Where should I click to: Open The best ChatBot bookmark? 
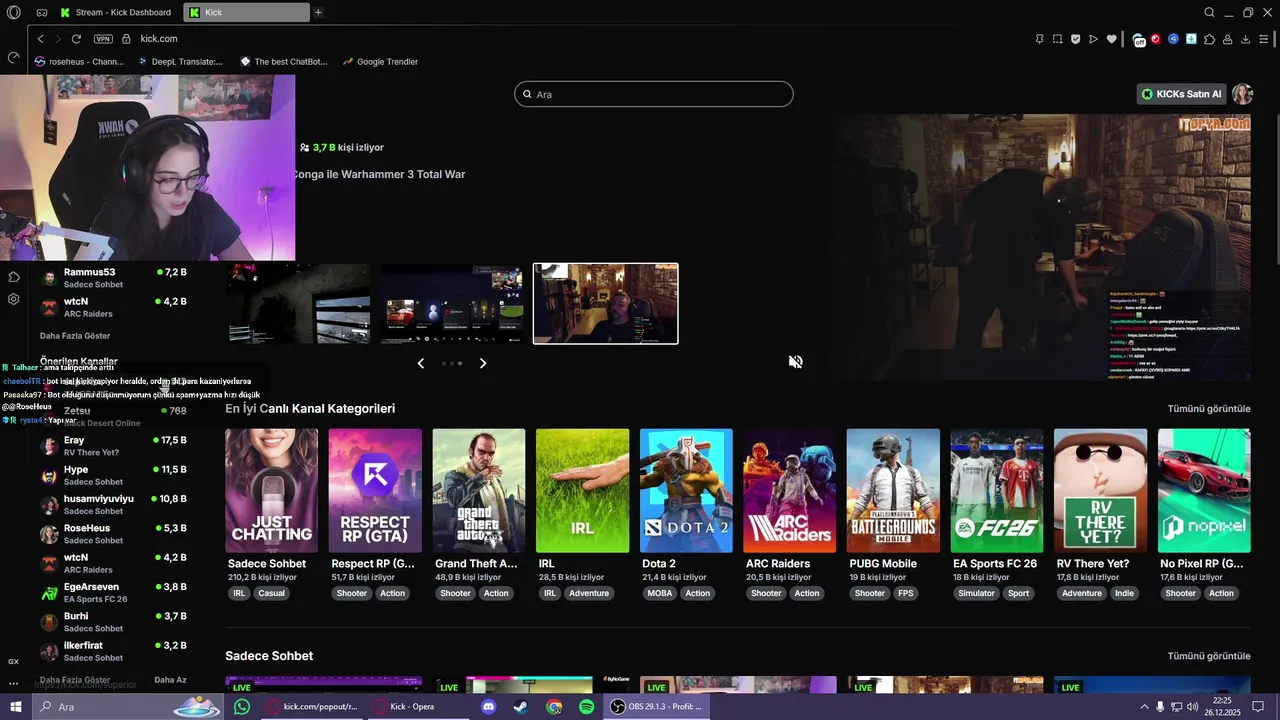pyautogui.click(x=283, y=61)
